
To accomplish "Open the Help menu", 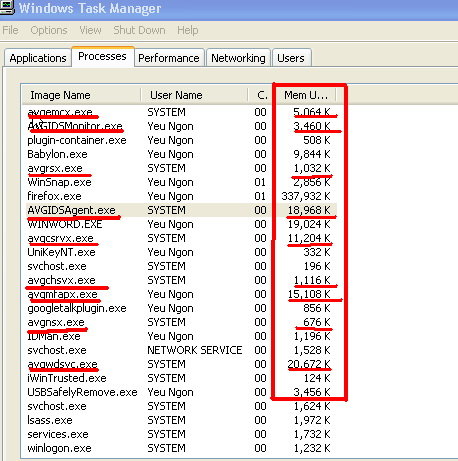I will (188, 30).
